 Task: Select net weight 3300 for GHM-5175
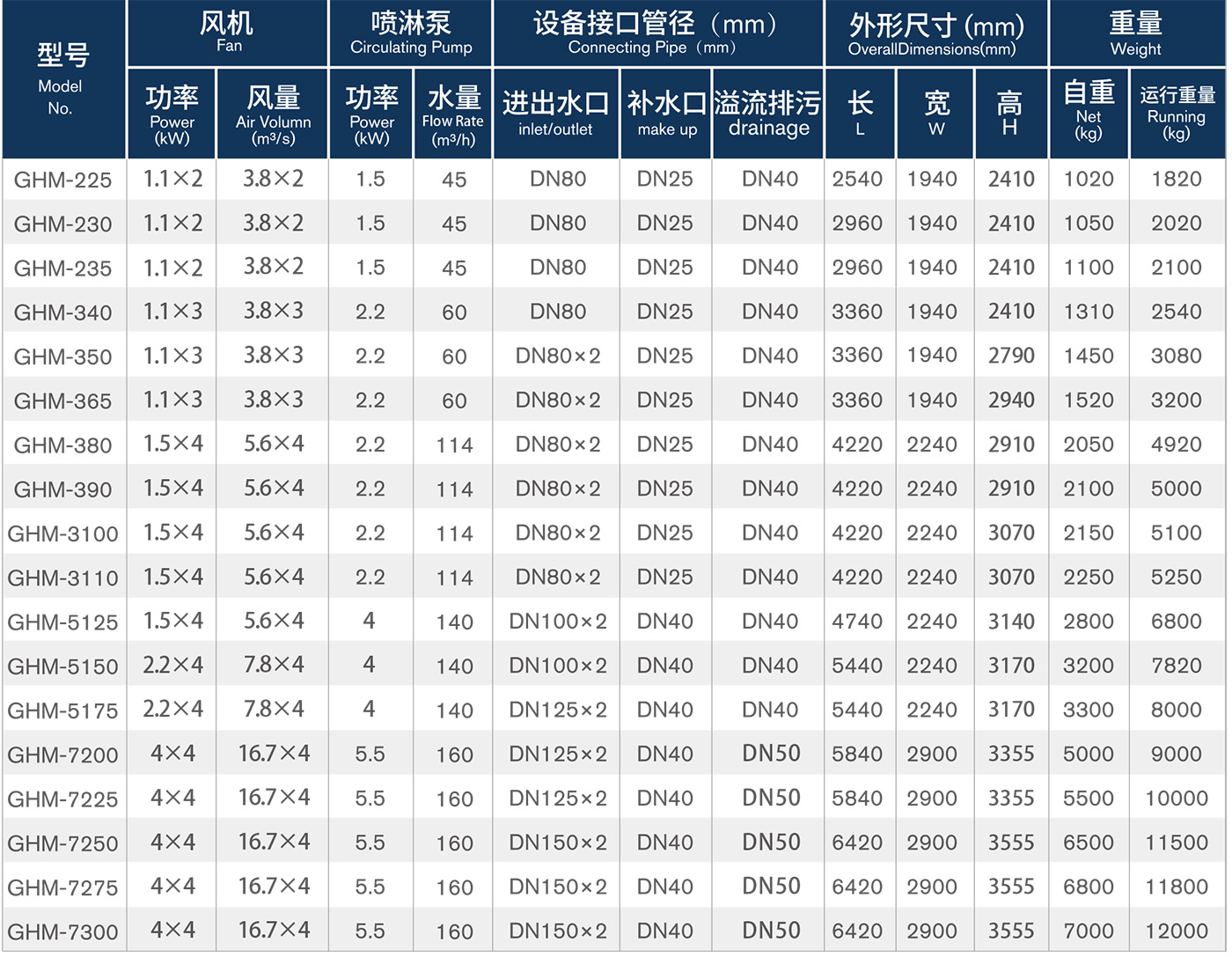[x=1089, y=710]
